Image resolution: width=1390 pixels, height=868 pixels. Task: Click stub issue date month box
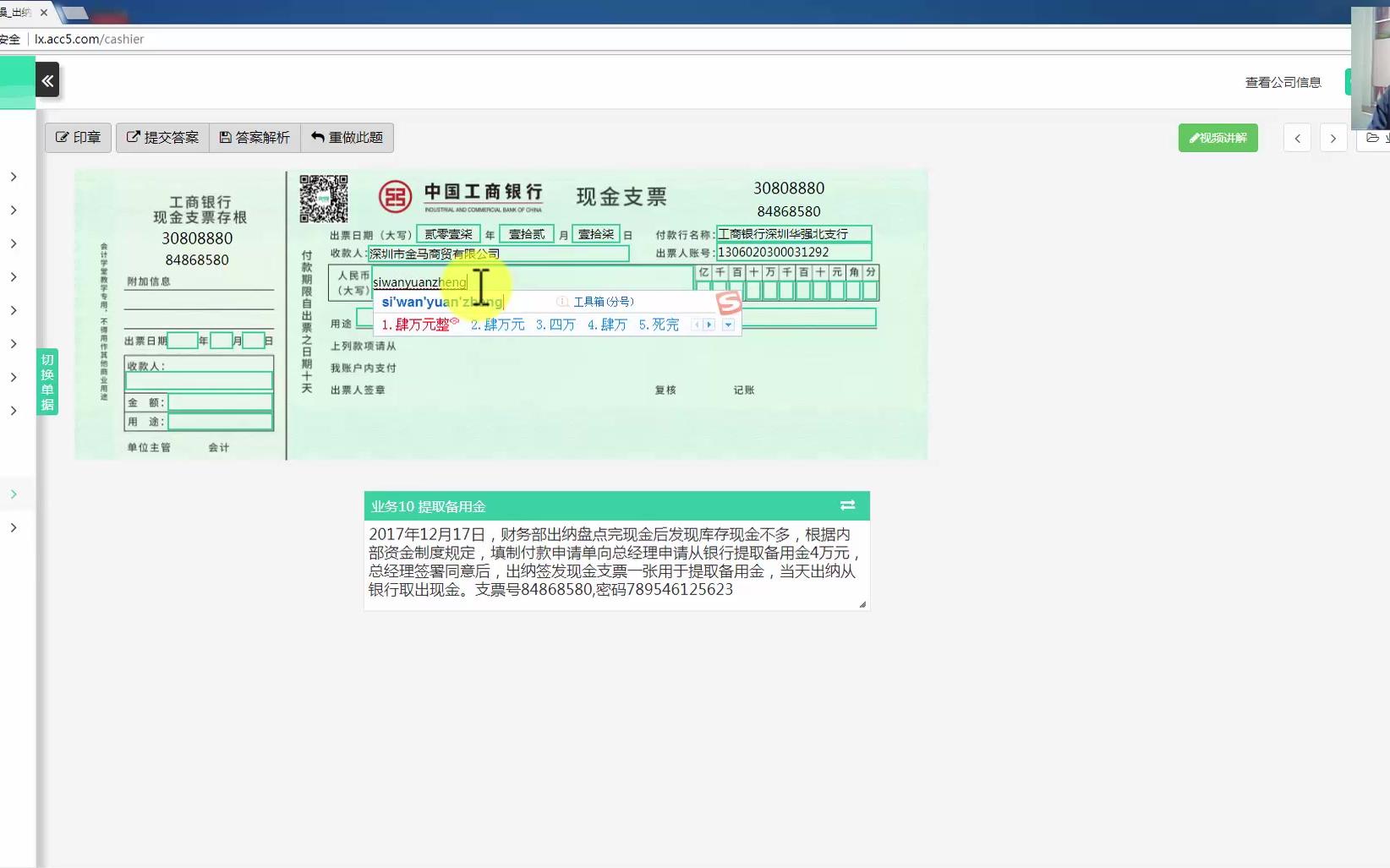click(x=221, y=341)
